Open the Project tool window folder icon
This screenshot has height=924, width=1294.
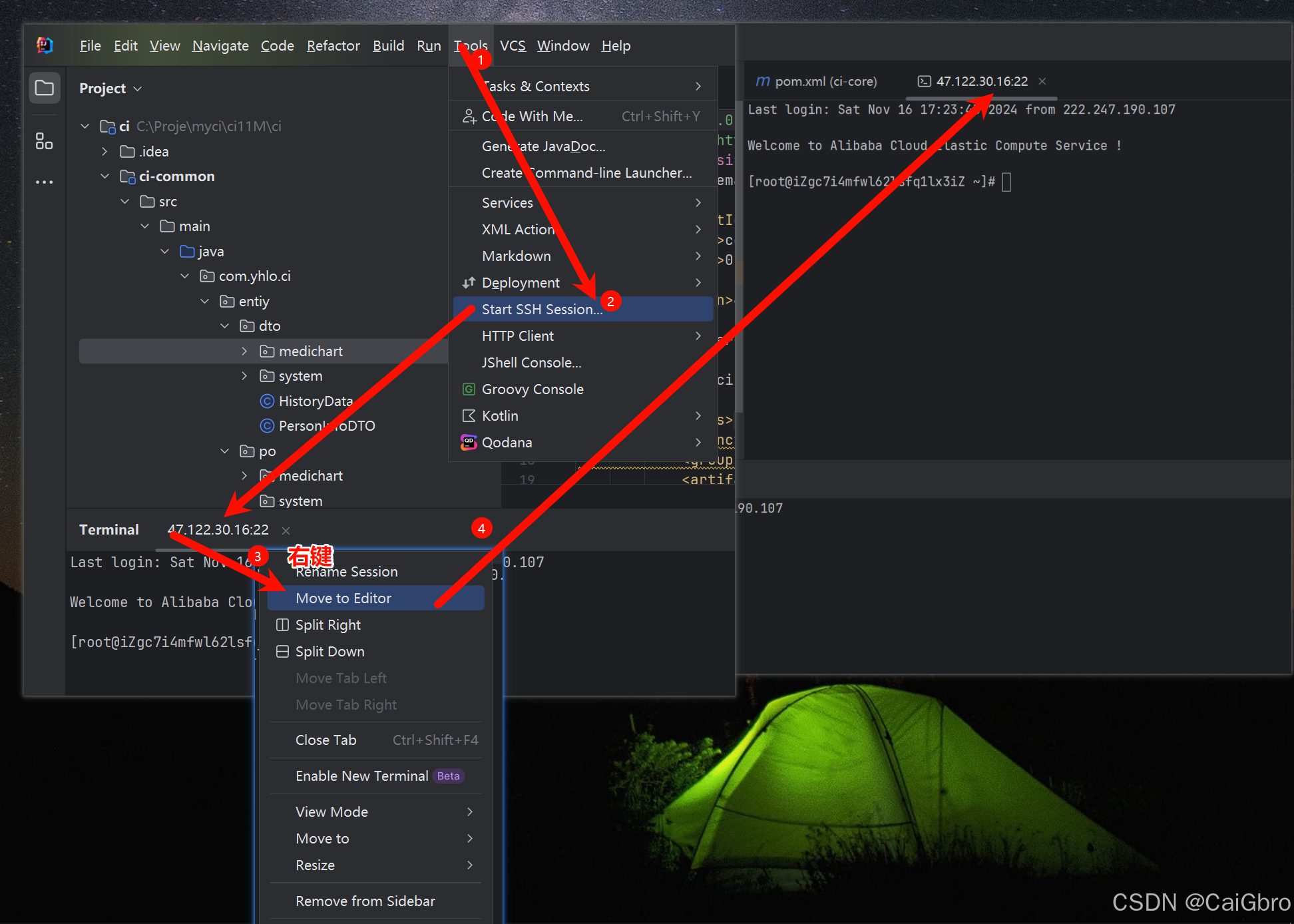pos(44,88)
